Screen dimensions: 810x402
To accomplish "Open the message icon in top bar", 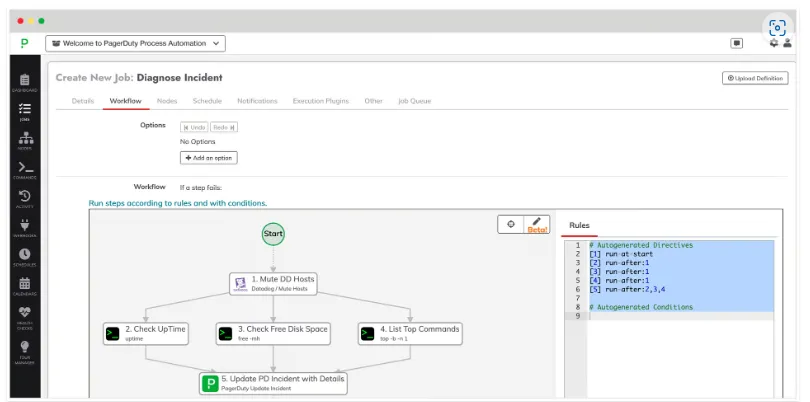I will (x=737, y=43).
